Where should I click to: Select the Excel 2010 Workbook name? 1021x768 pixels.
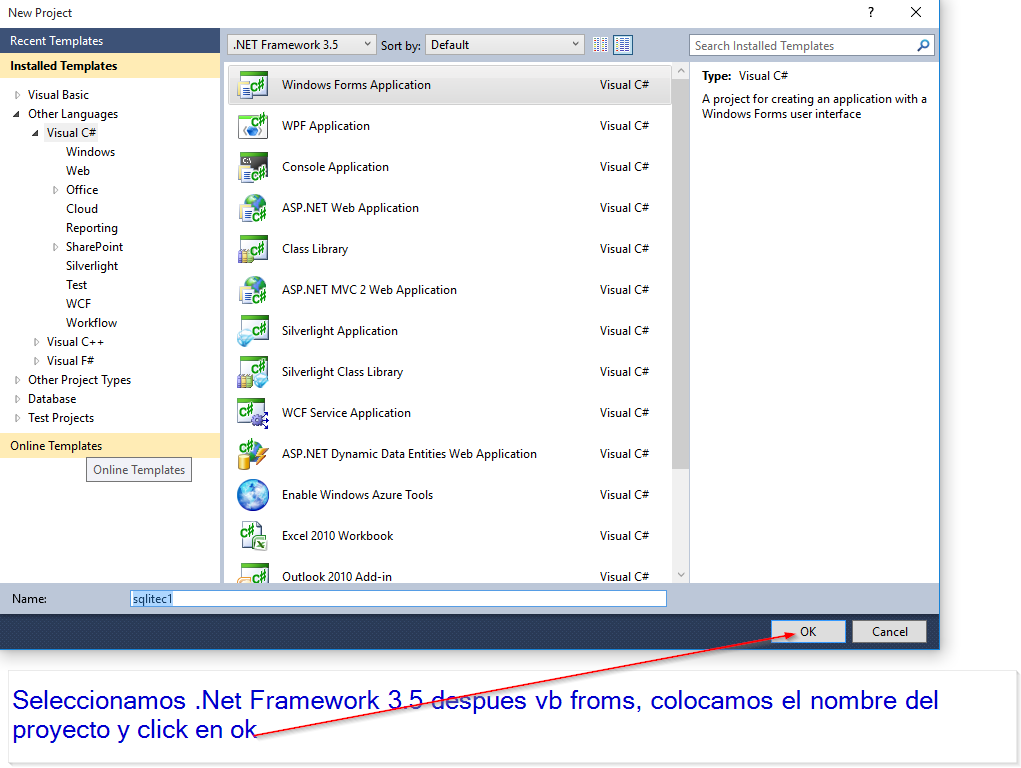337,535
